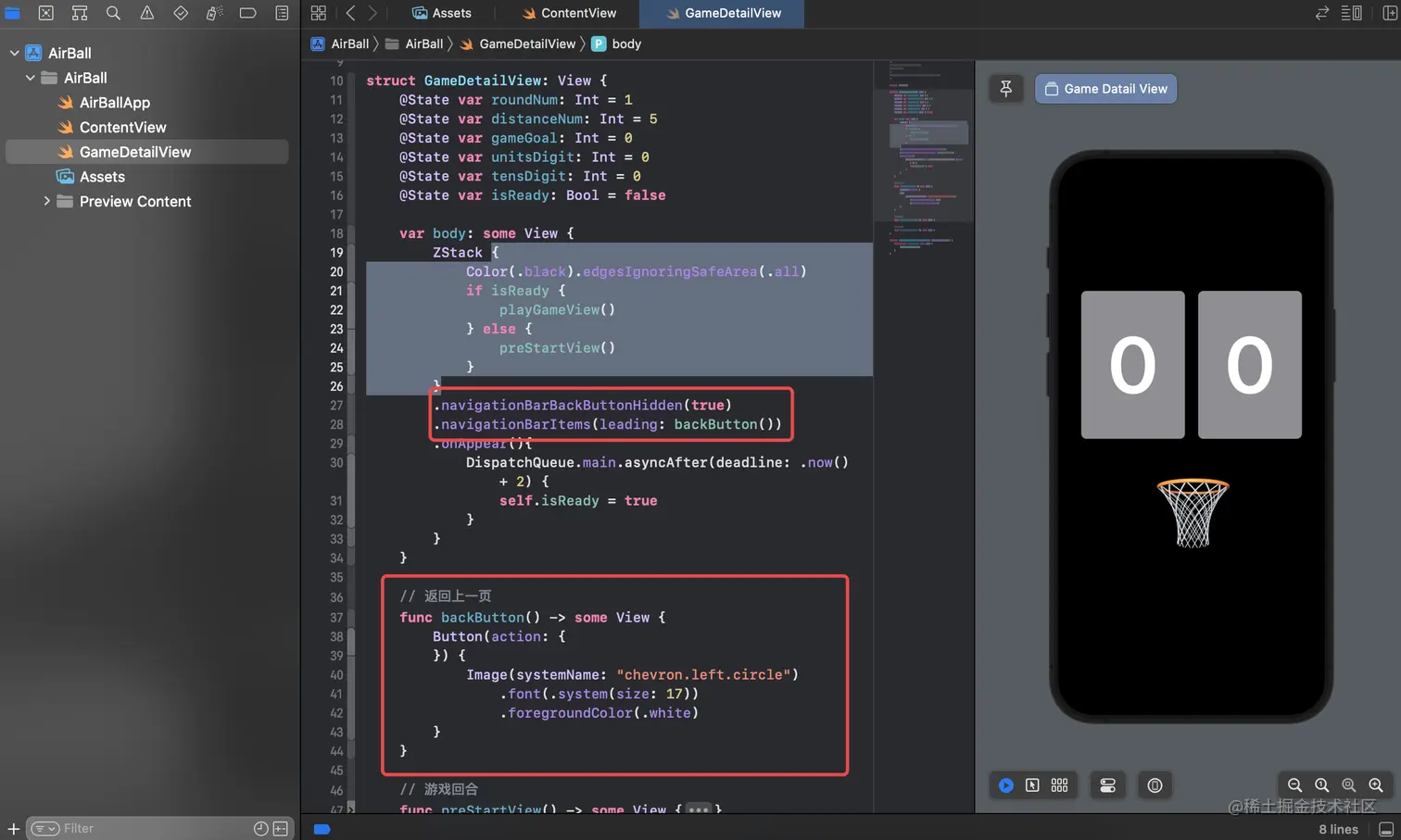The width and height of the screenshot is (1401, 840).
Task: Open the Symbol navigator icon
Action: [80, 13]
